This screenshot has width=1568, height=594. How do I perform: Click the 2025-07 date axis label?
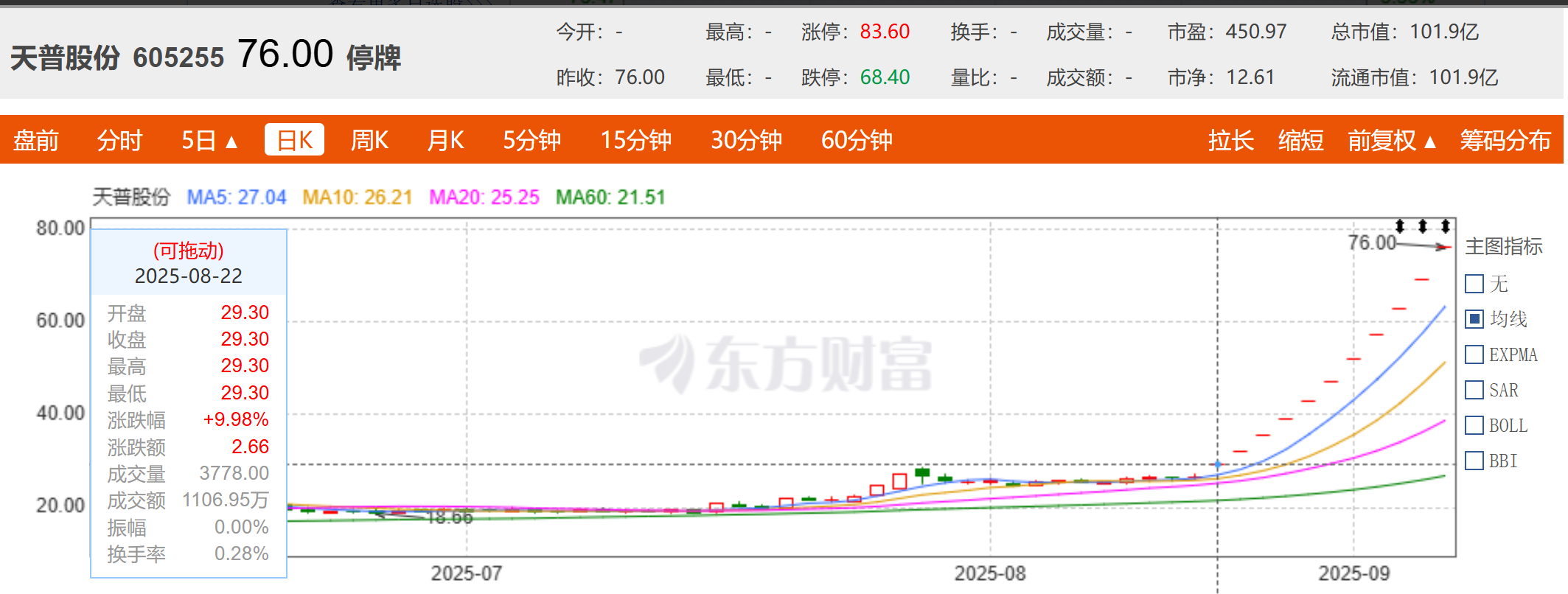(467, 573)
